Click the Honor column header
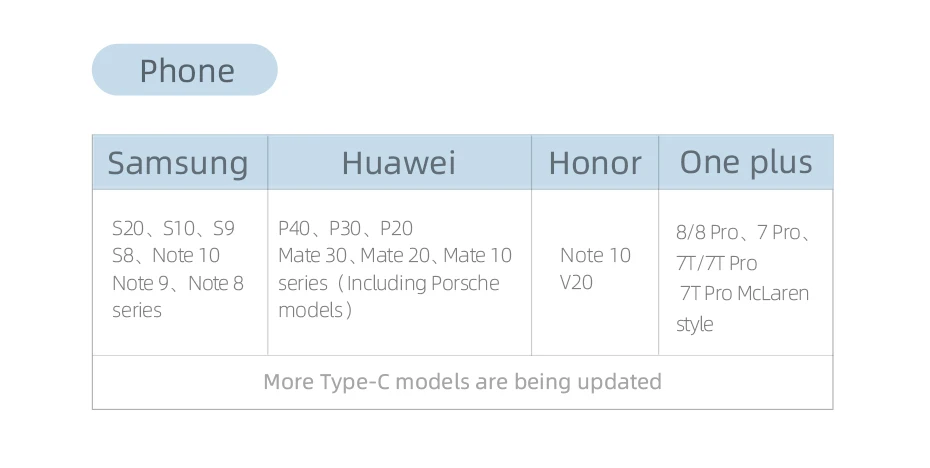Screen dimensions: 930x468 tap(595, 163)
